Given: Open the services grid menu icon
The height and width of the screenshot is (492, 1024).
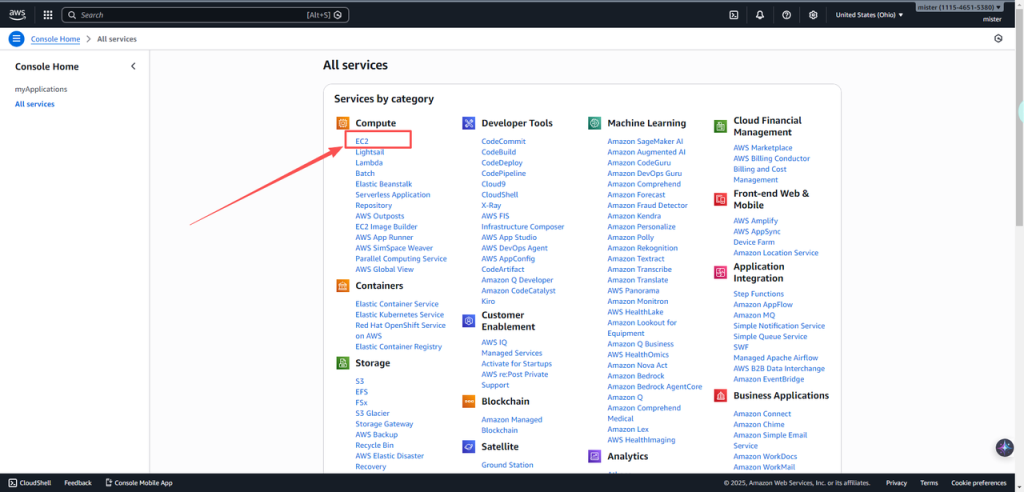Looking at the screenshot, I should pos(48,15).
